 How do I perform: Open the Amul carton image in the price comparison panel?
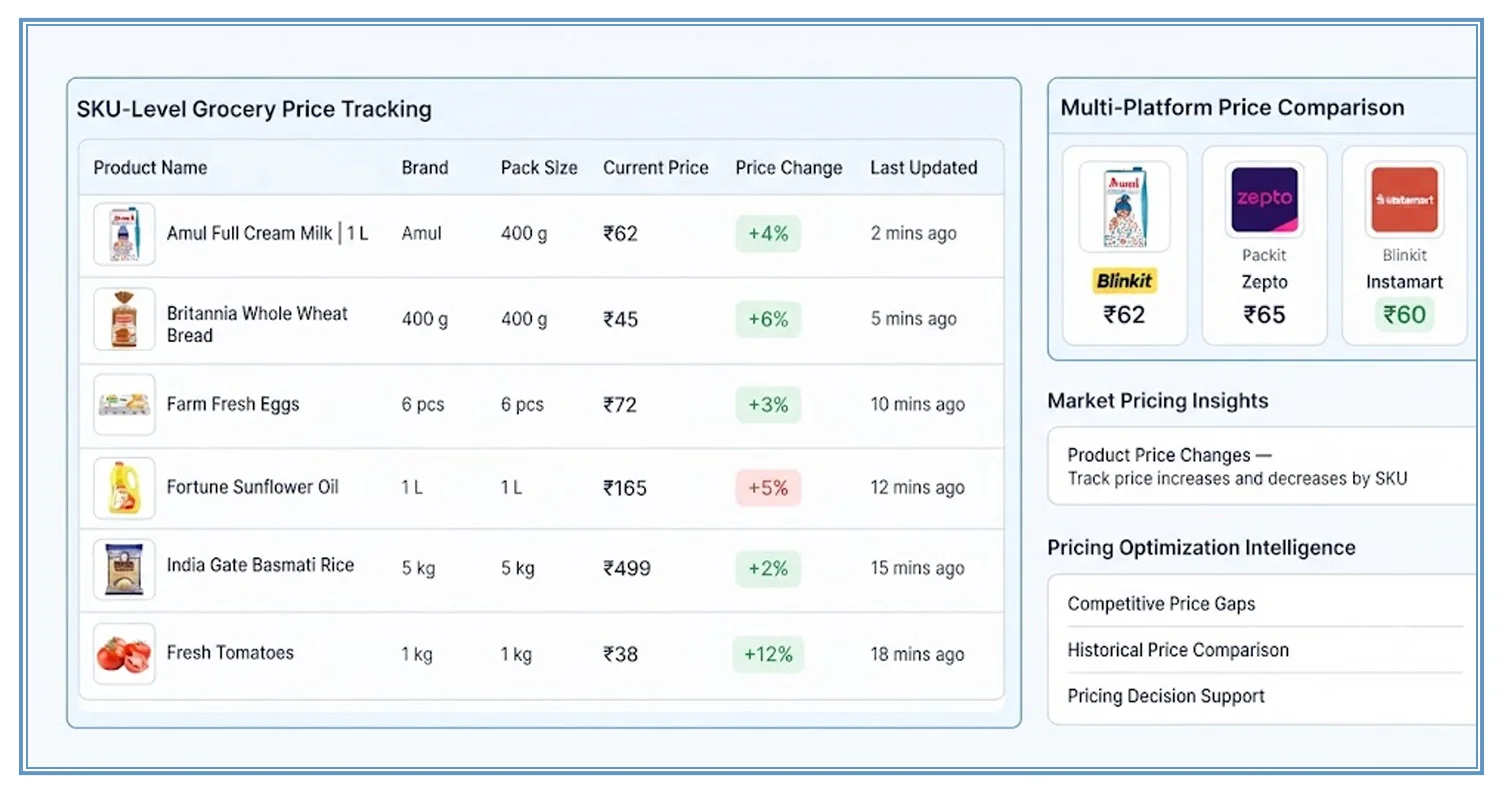point(1125,207)
